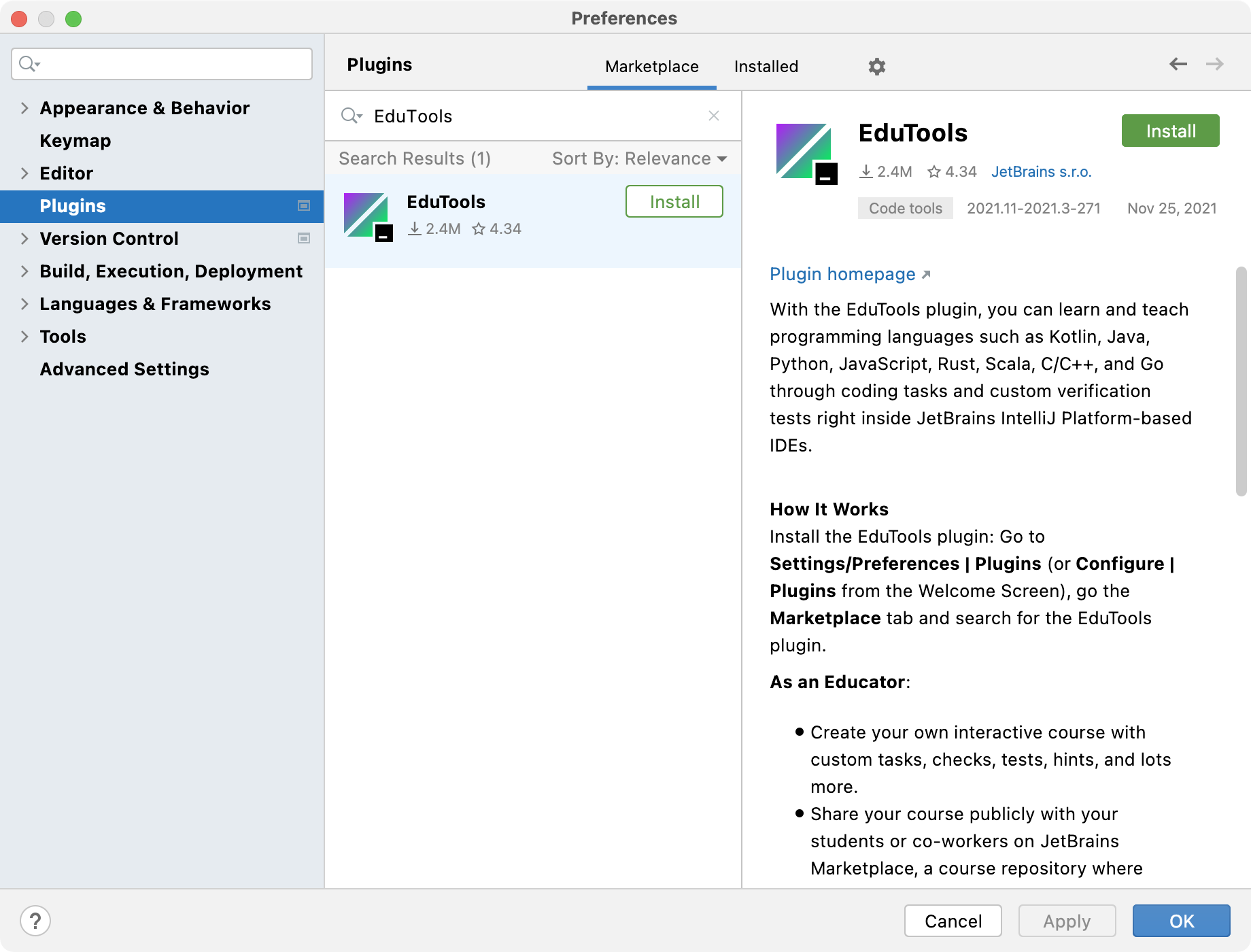1251x952 pixels.
Task: Click the Plugins heading above the tabs
Action: click(x=379, y=65)
